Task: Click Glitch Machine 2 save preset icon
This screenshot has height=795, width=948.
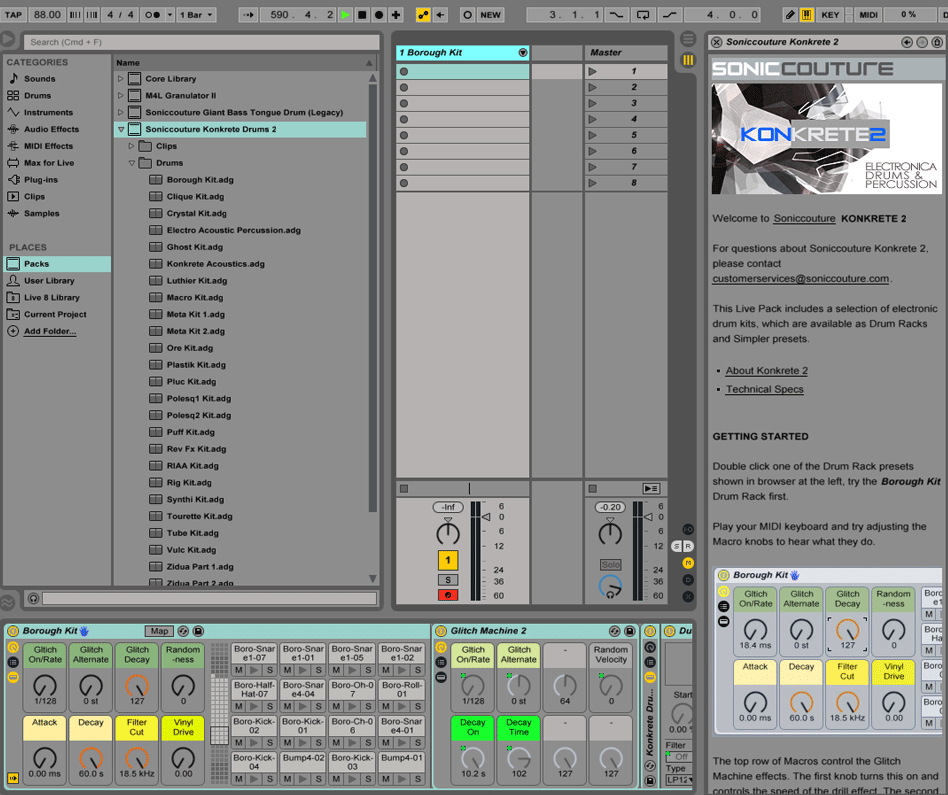Action: (x=629, y=631)
